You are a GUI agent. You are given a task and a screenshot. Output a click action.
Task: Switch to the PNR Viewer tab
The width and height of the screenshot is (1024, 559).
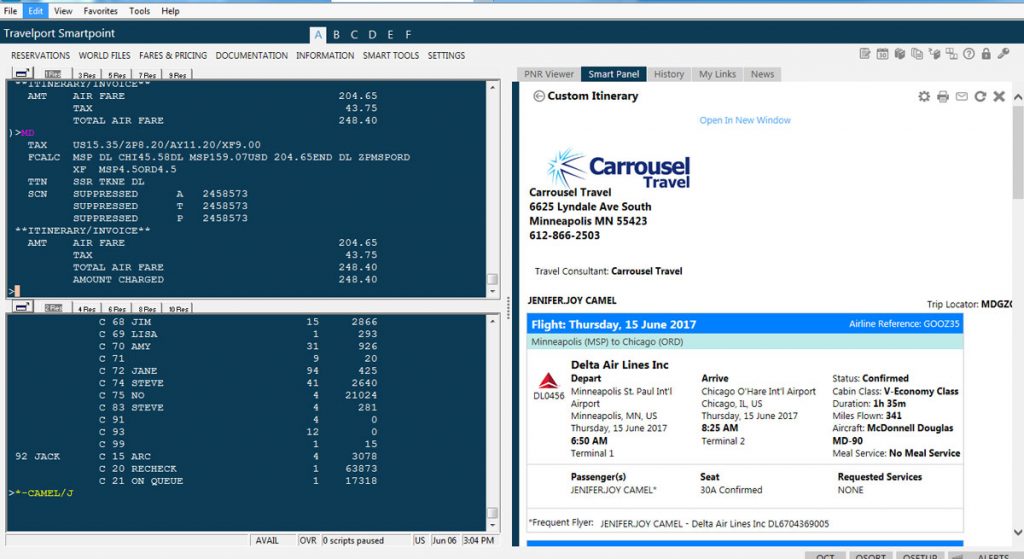click(x=549, y=74)
